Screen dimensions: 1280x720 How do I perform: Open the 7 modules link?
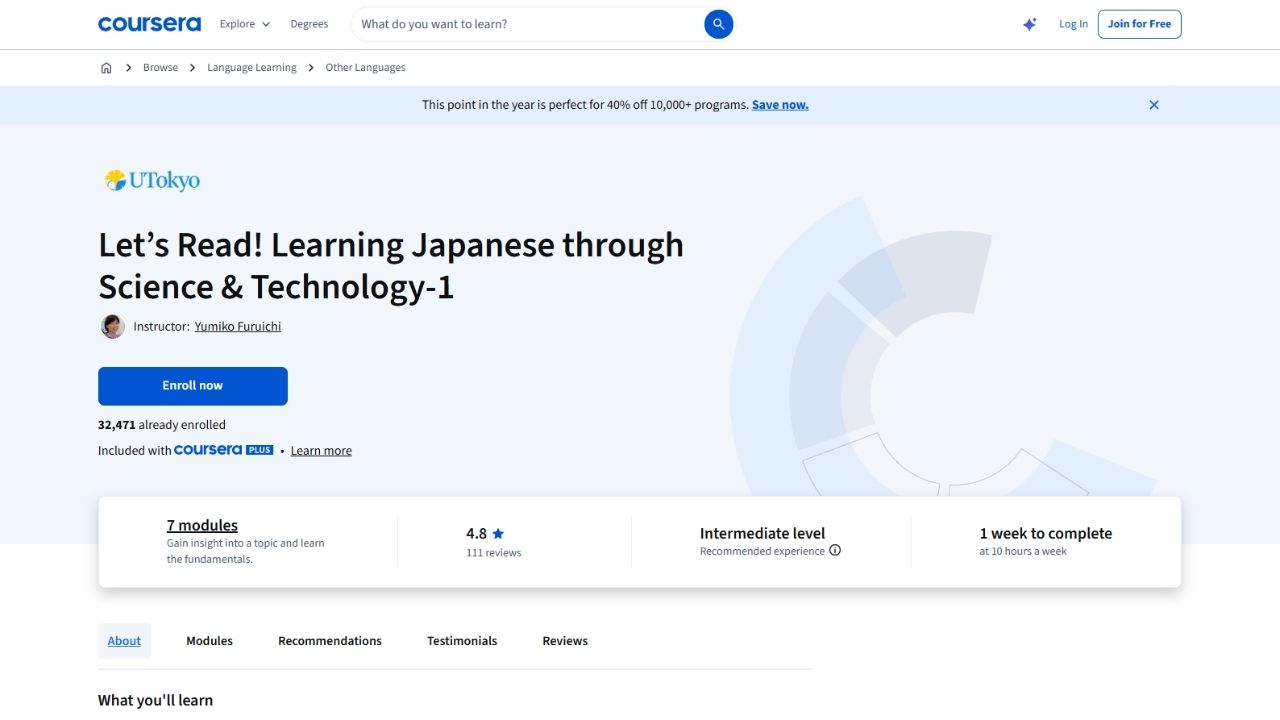[x=202, y=525]
